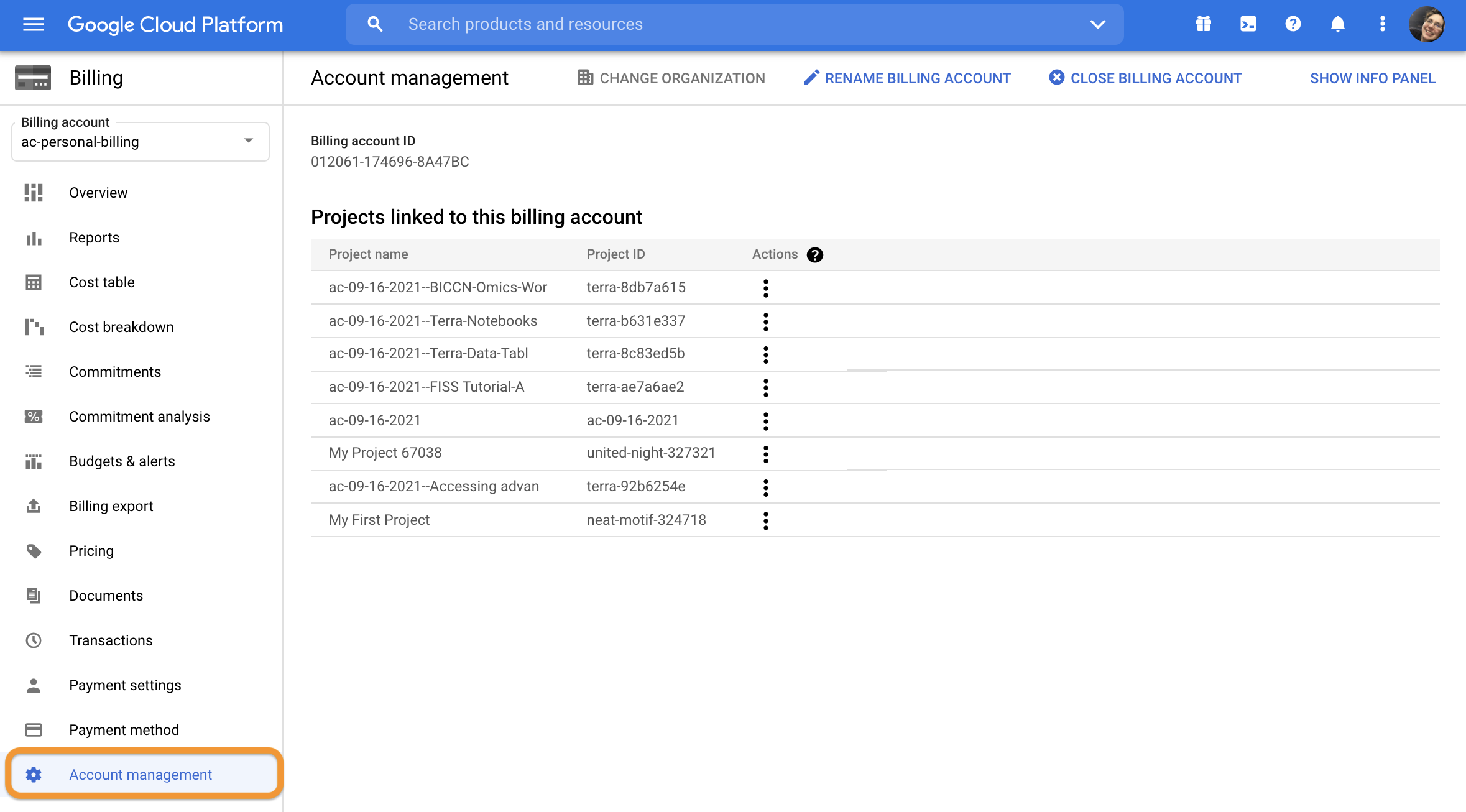Image resolution: width=1466 pixels, height=812 pixels.
Task: Click the Commitments list icon
Action: (x=34, y=372)
